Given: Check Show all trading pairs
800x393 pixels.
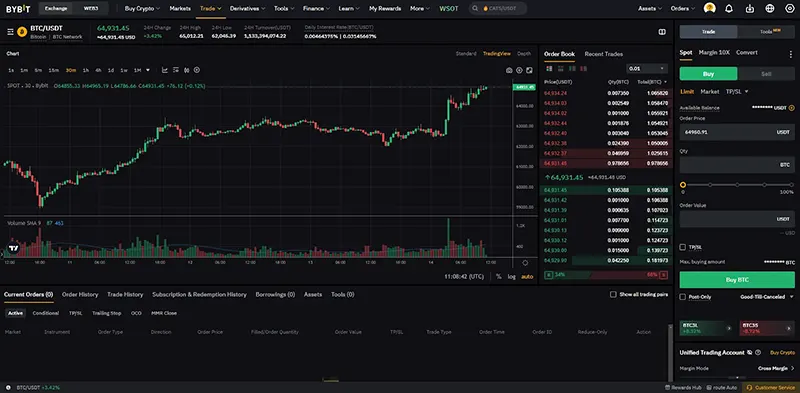Looking at the screenshot, I should [613, 294].
